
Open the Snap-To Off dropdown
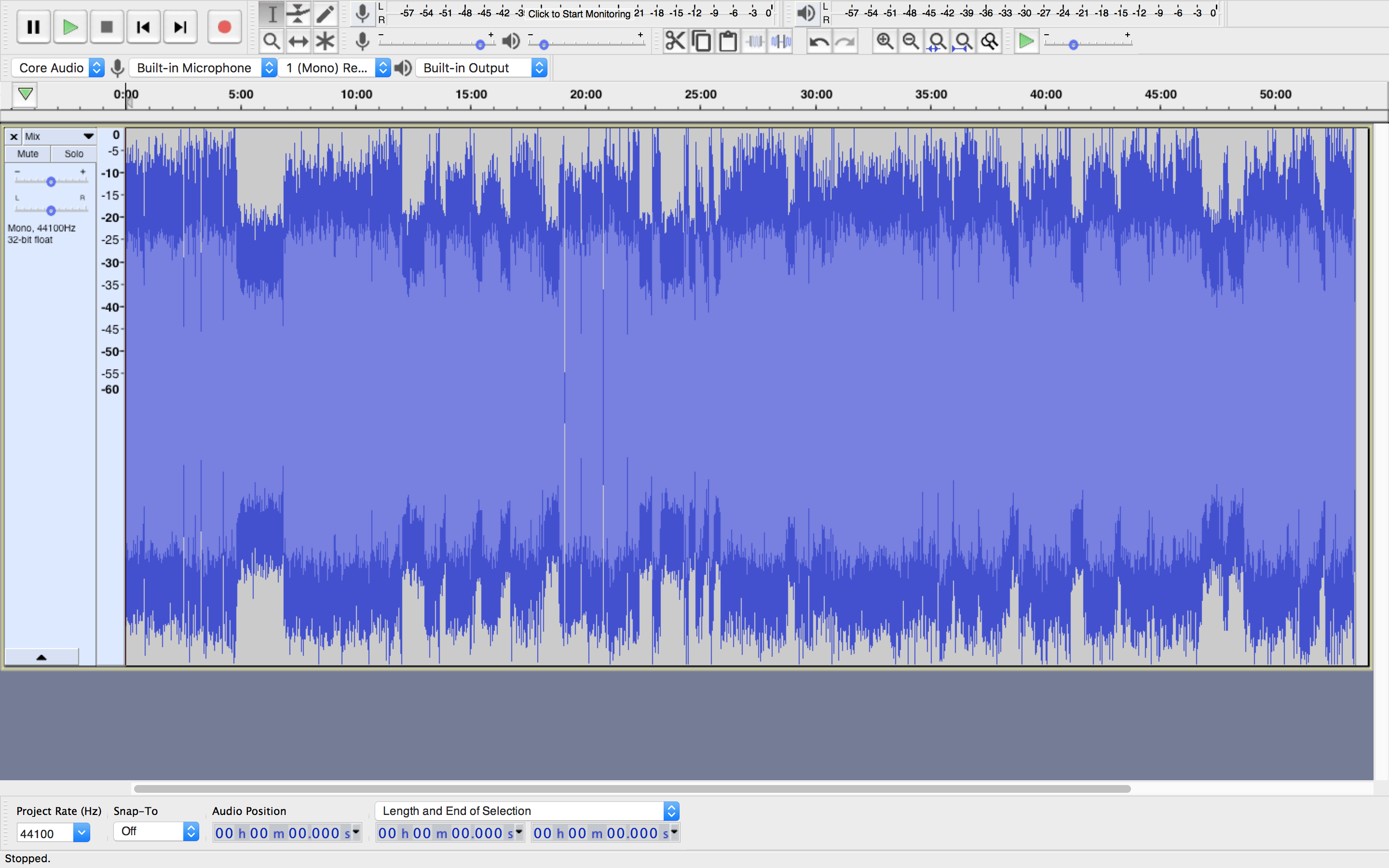[x=156, y=831]
